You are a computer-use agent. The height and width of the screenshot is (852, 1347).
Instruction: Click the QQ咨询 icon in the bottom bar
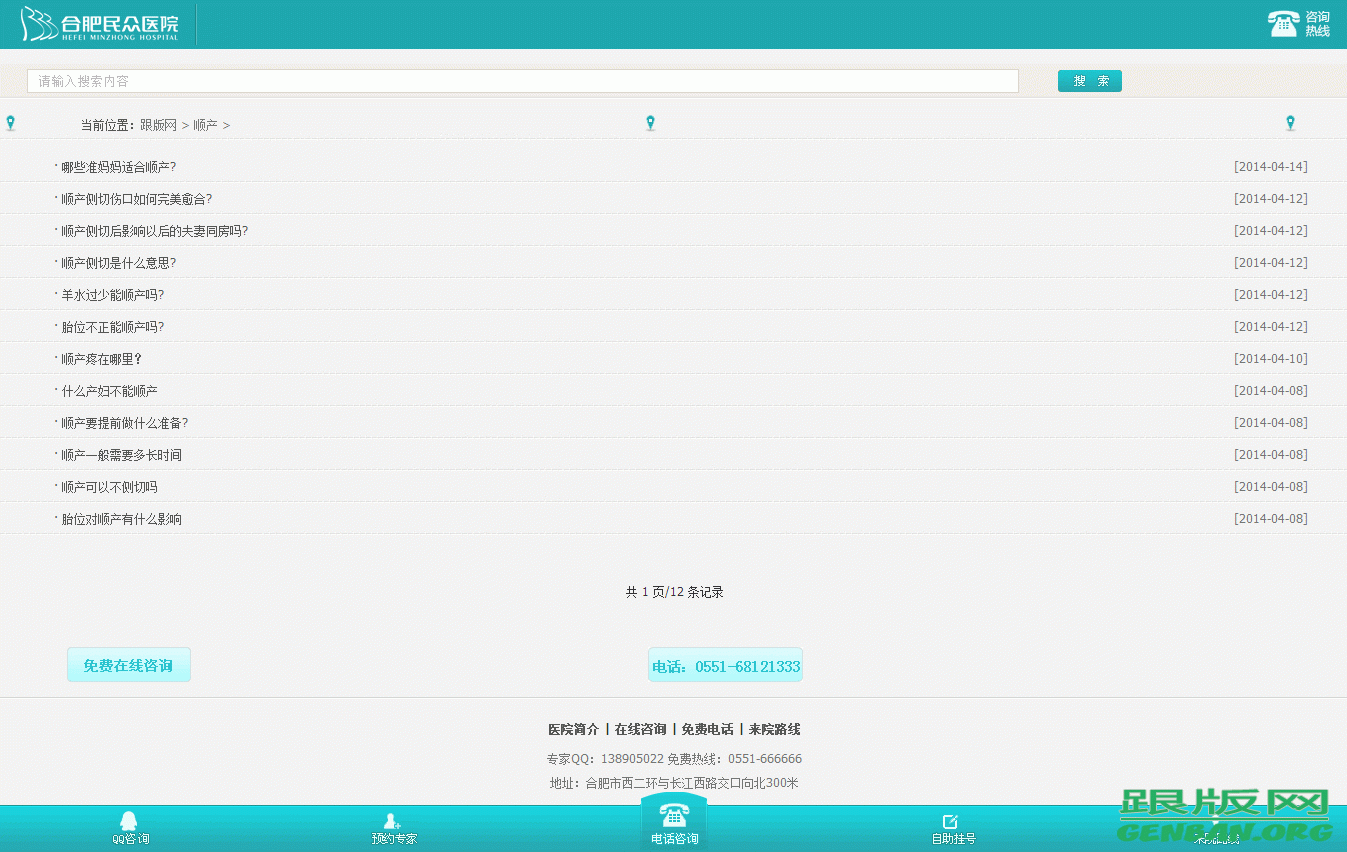130,825
